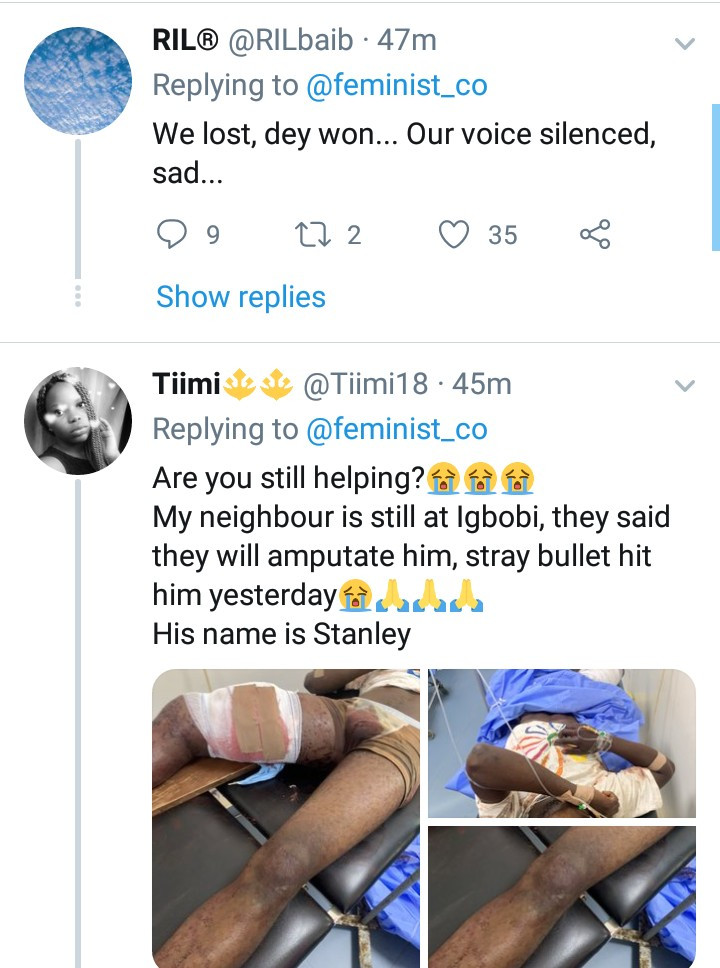View top-right hospital bed photo
The width and height of the screenshot is (720, 968).
point(562,743)
